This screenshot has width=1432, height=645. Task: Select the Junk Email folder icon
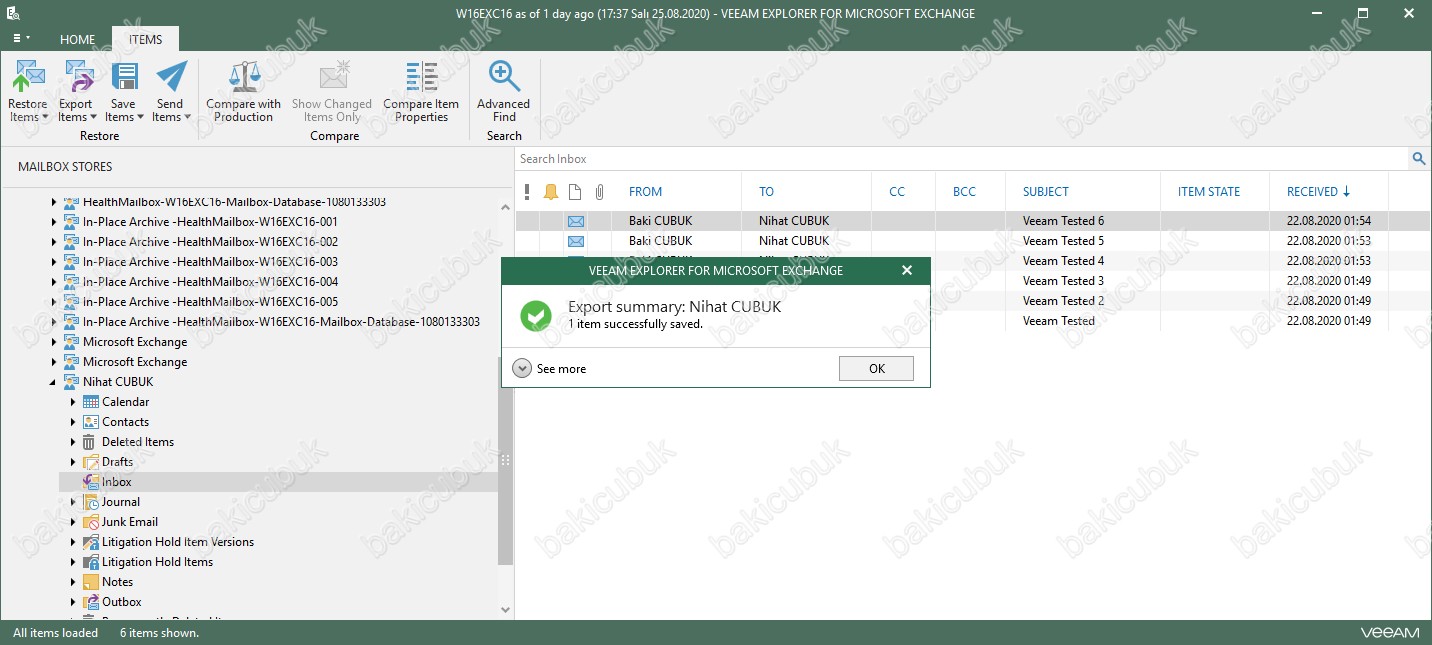[x=91, y=522]
